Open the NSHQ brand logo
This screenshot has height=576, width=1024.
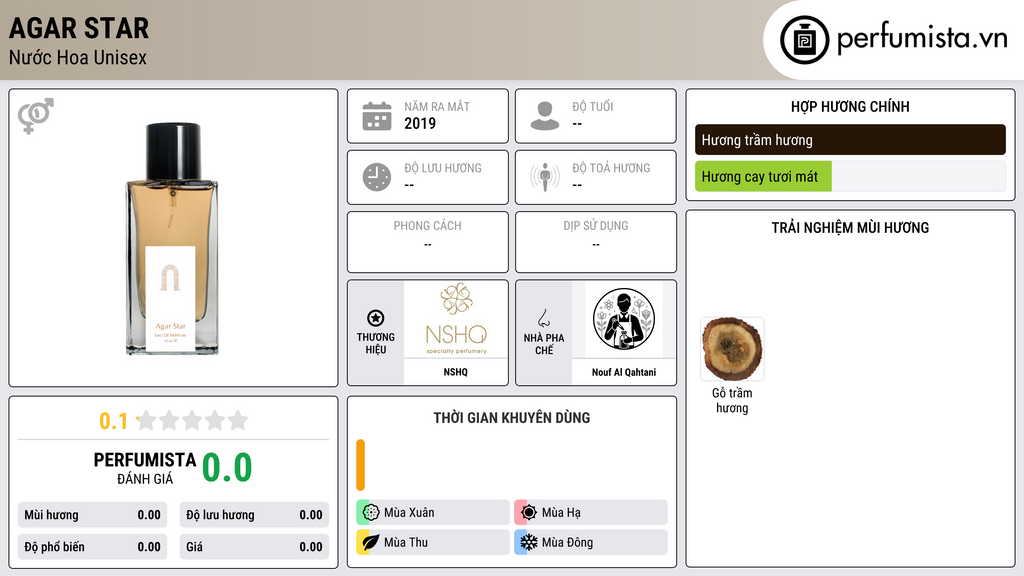456,319
